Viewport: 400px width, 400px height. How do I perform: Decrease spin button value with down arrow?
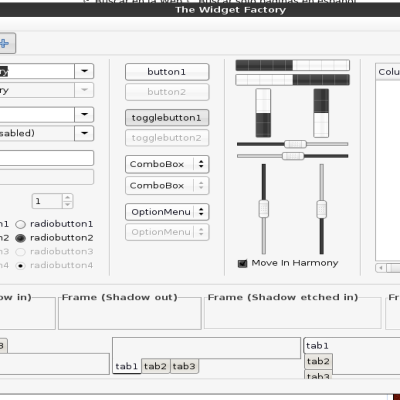[68, 205]
